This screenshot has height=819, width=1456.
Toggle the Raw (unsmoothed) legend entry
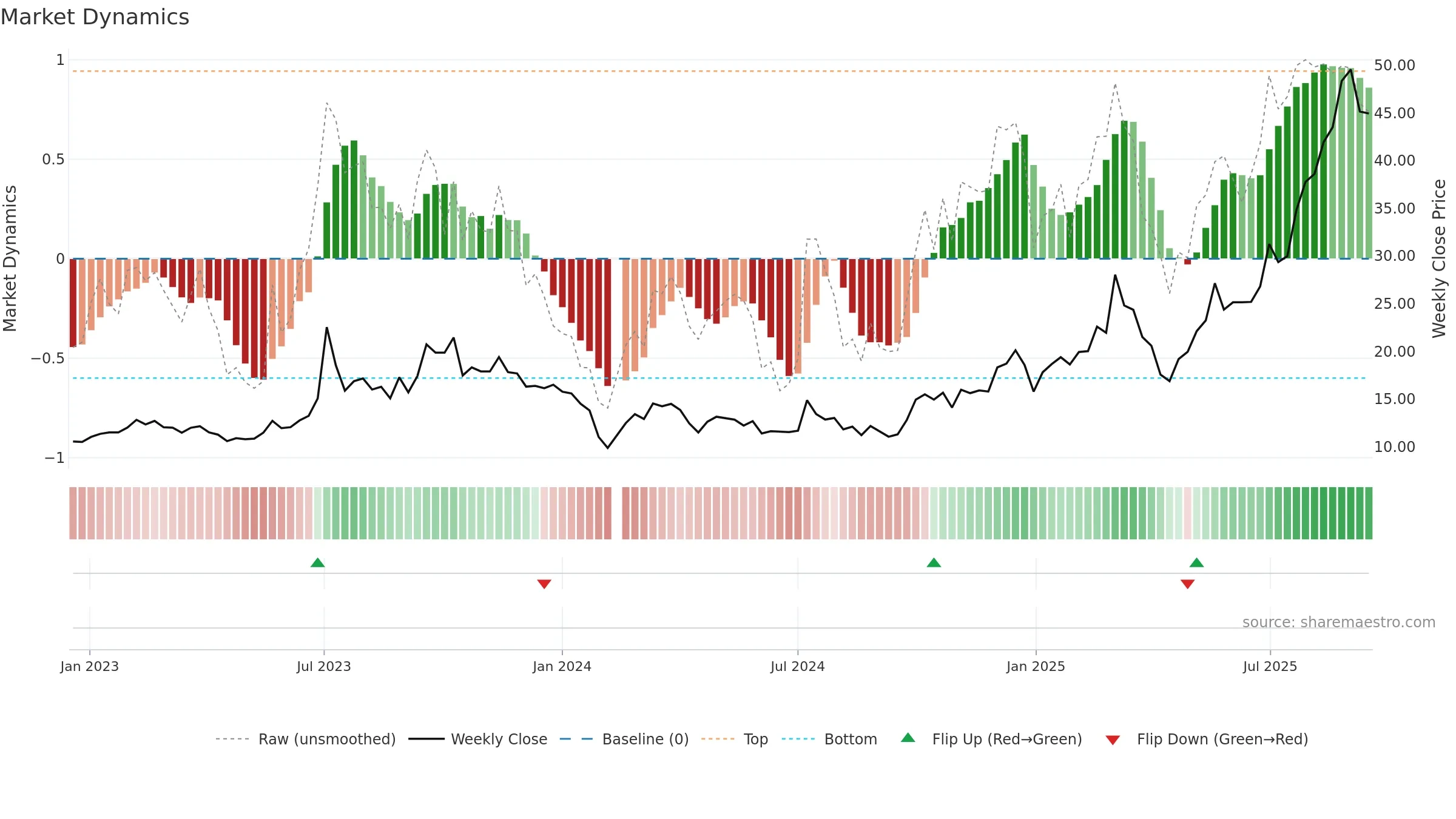tap(306, 739)
